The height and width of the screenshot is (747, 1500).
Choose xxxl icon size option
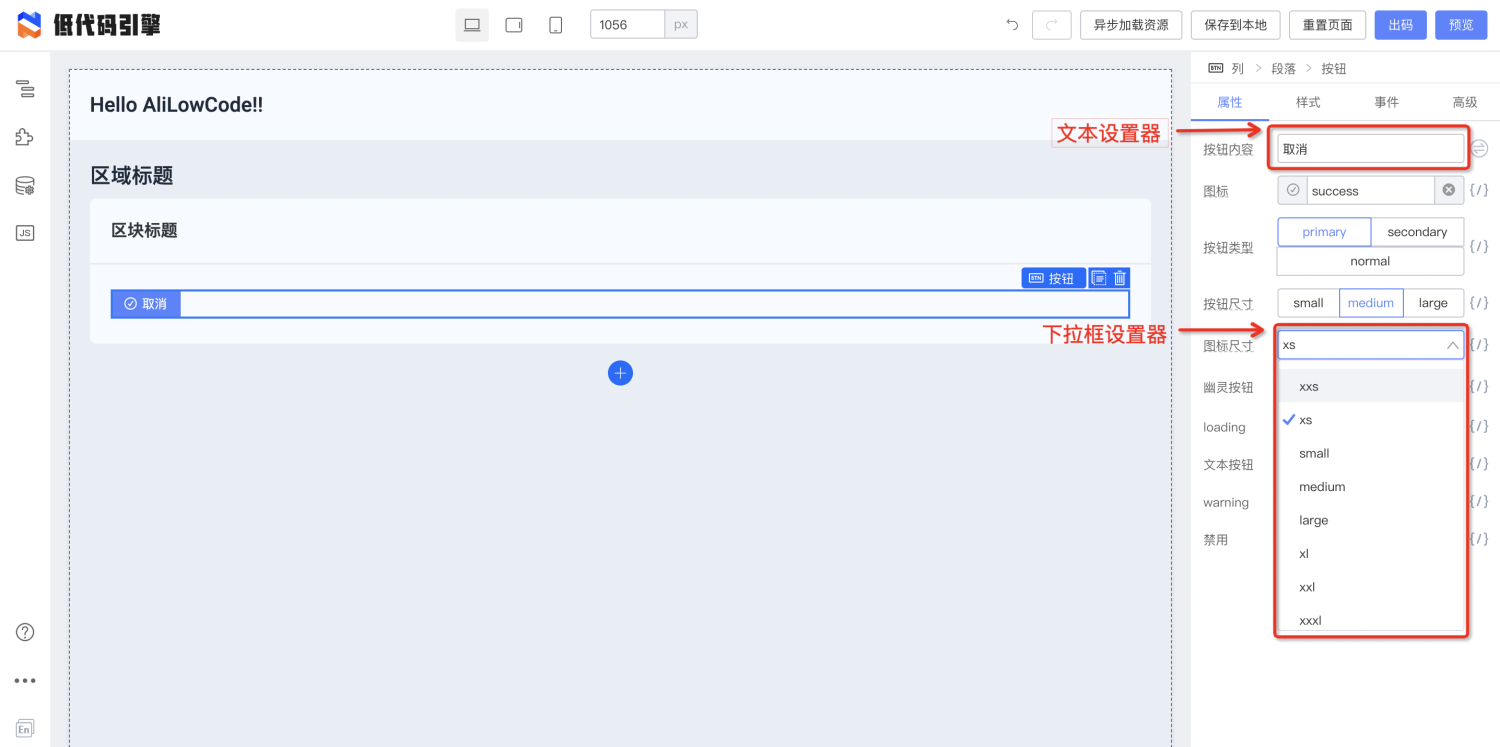(1370, 620)
